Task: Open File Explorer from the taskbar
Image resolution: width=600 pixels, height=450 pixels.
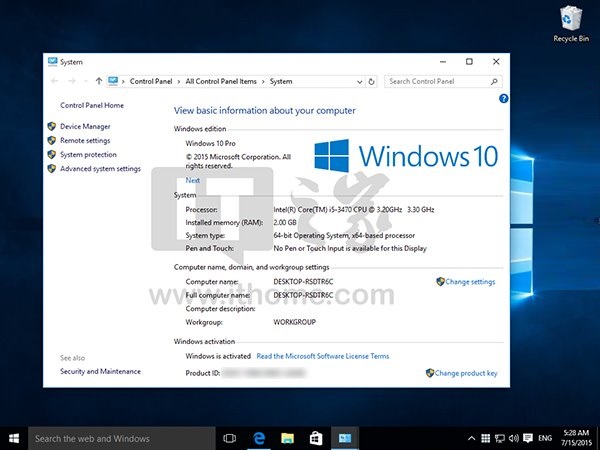Action: (287, 438)
